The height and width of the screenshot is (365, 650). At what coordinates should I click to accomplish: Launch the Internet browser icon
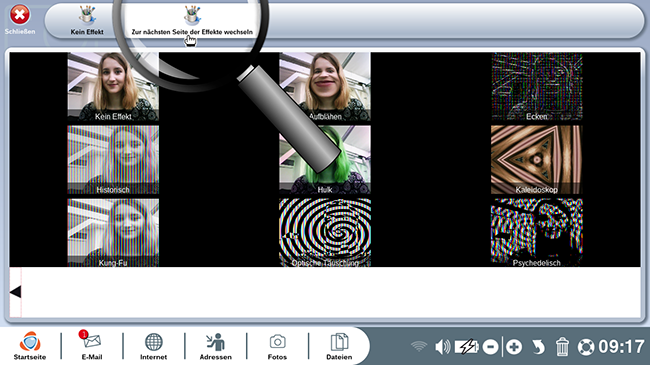coord(153,346)
